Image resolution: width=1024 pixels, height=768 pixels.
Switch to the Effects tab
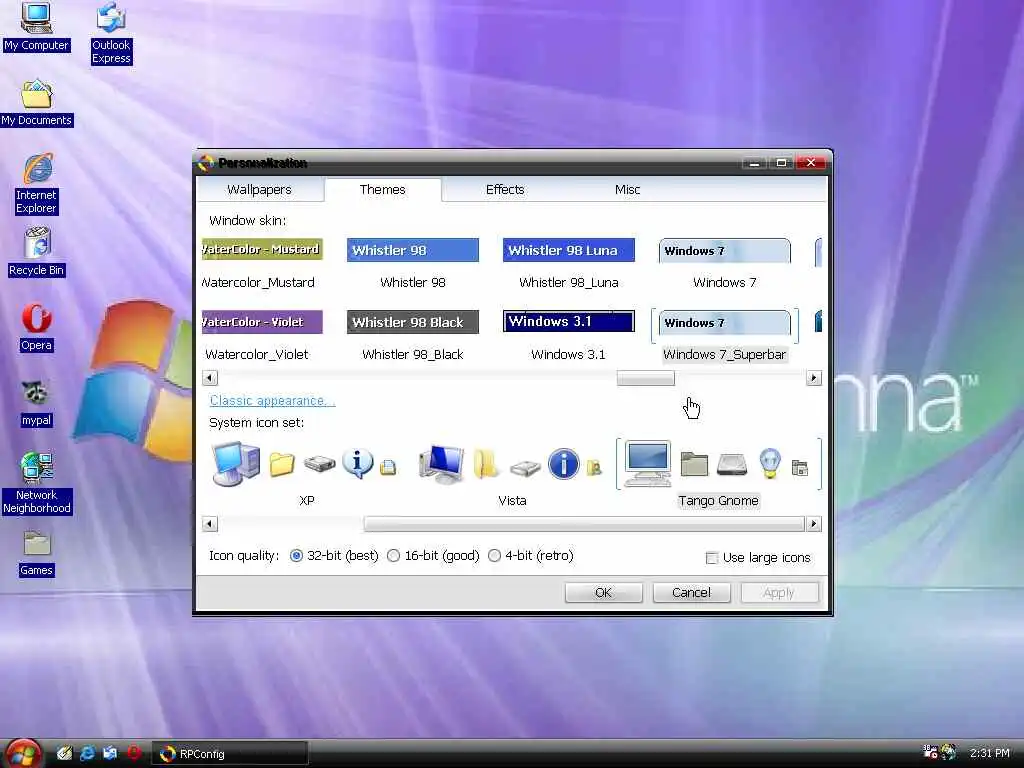tap(505, 189)
